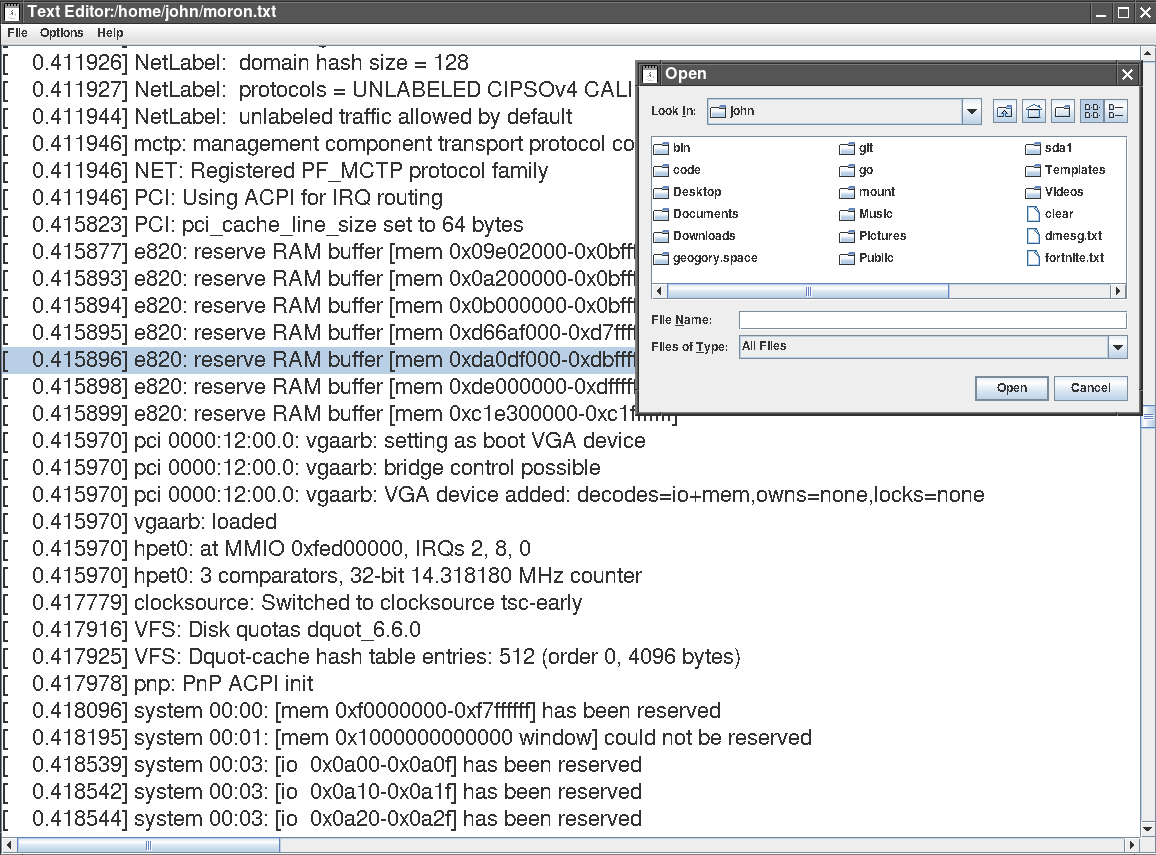Click inside the File Name field
The height and width of the screenshot is (855, 1156).
click(x=932, y=320)
